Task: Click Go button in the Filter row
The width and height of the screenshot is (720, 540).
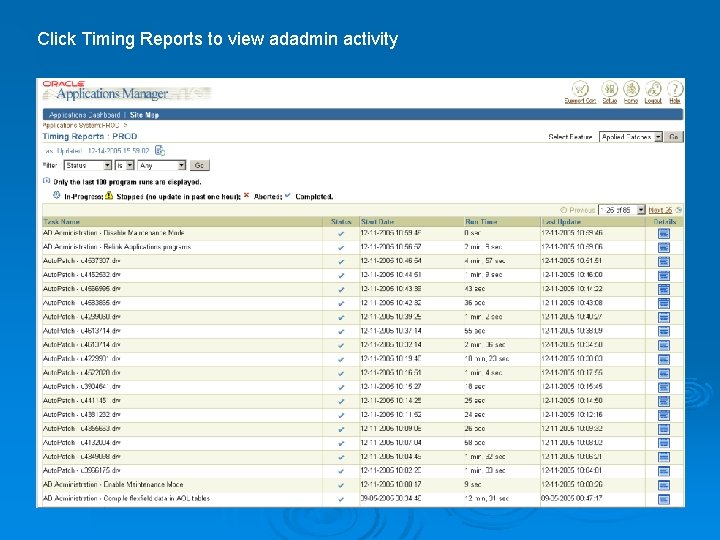Action: (199, 165)
